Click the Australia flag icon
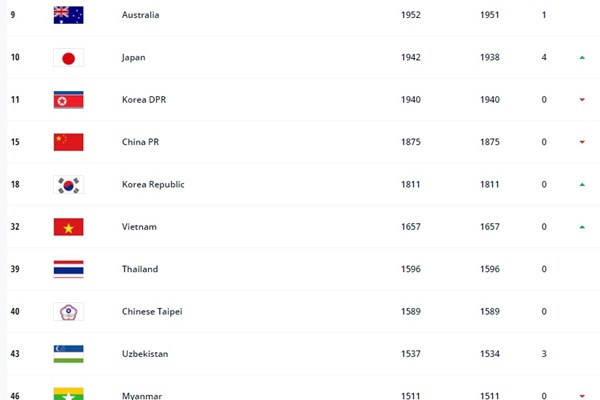Viewport: 600px width, 400px height. (x=68, y=15)
